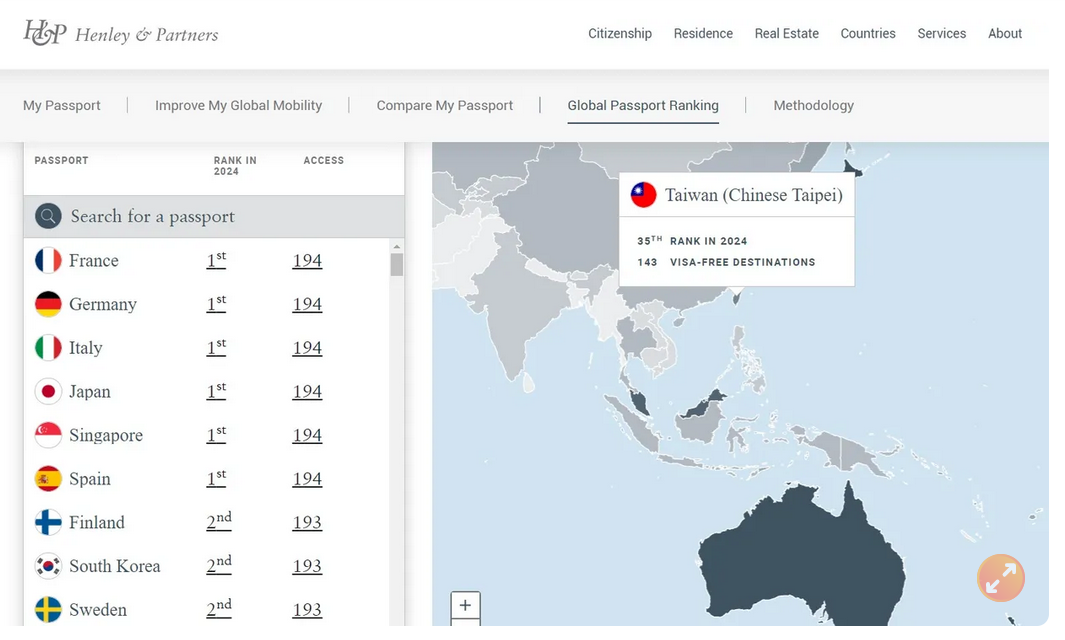The height and width of the screenshot is (640, 1065).
Task: Click the Spain passport name
Action: tap(90, 479)
